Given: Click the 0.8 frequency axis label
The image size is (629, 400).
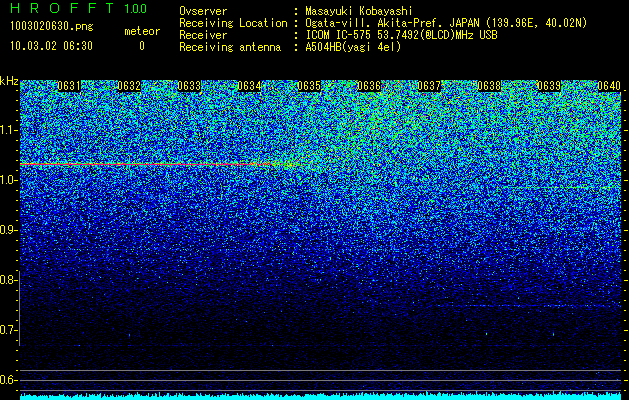Looking at the screenshot, I should point(9,280).
